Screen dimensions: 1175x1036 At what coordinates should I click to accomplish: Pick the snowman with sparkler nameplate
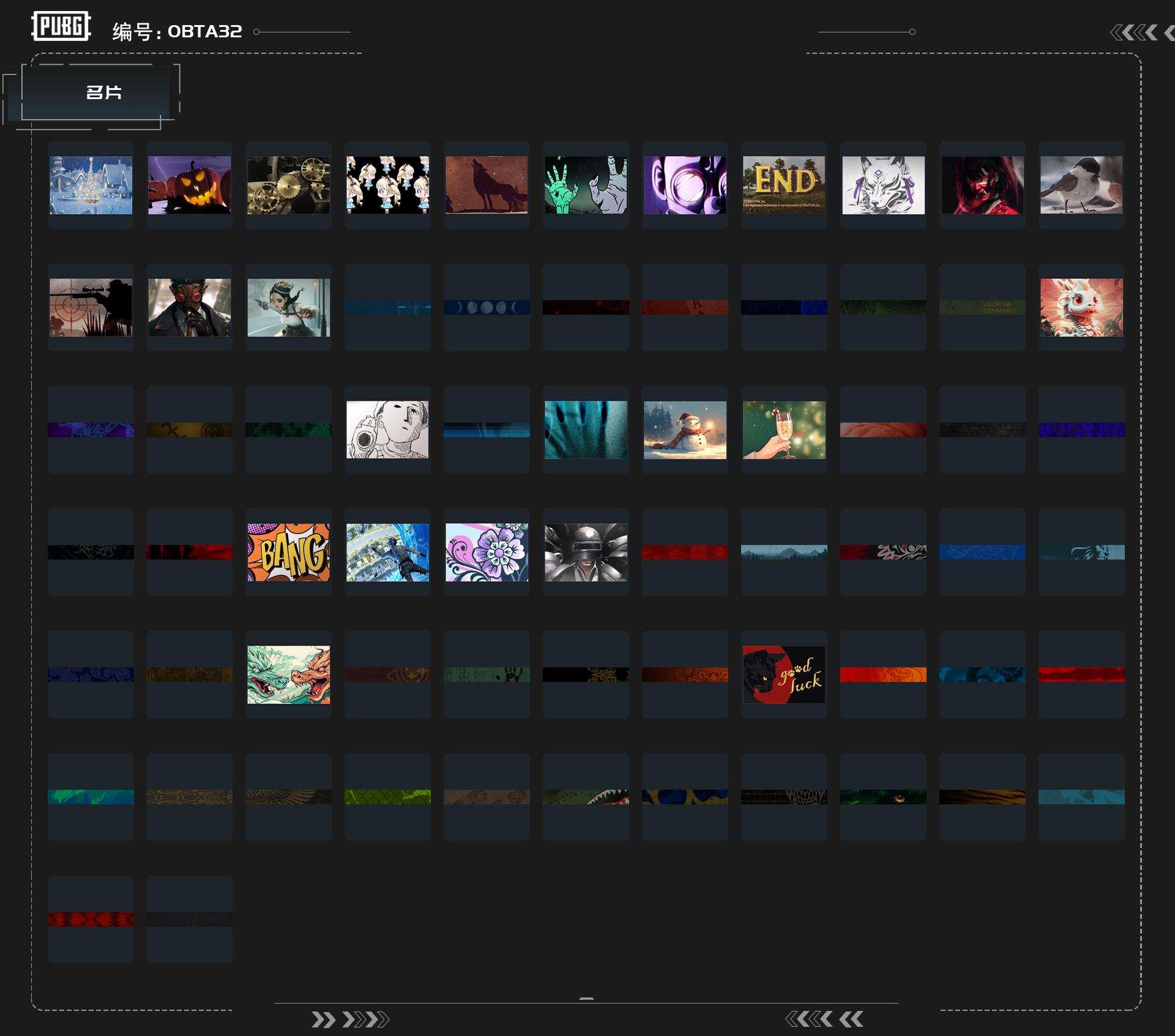685,430
